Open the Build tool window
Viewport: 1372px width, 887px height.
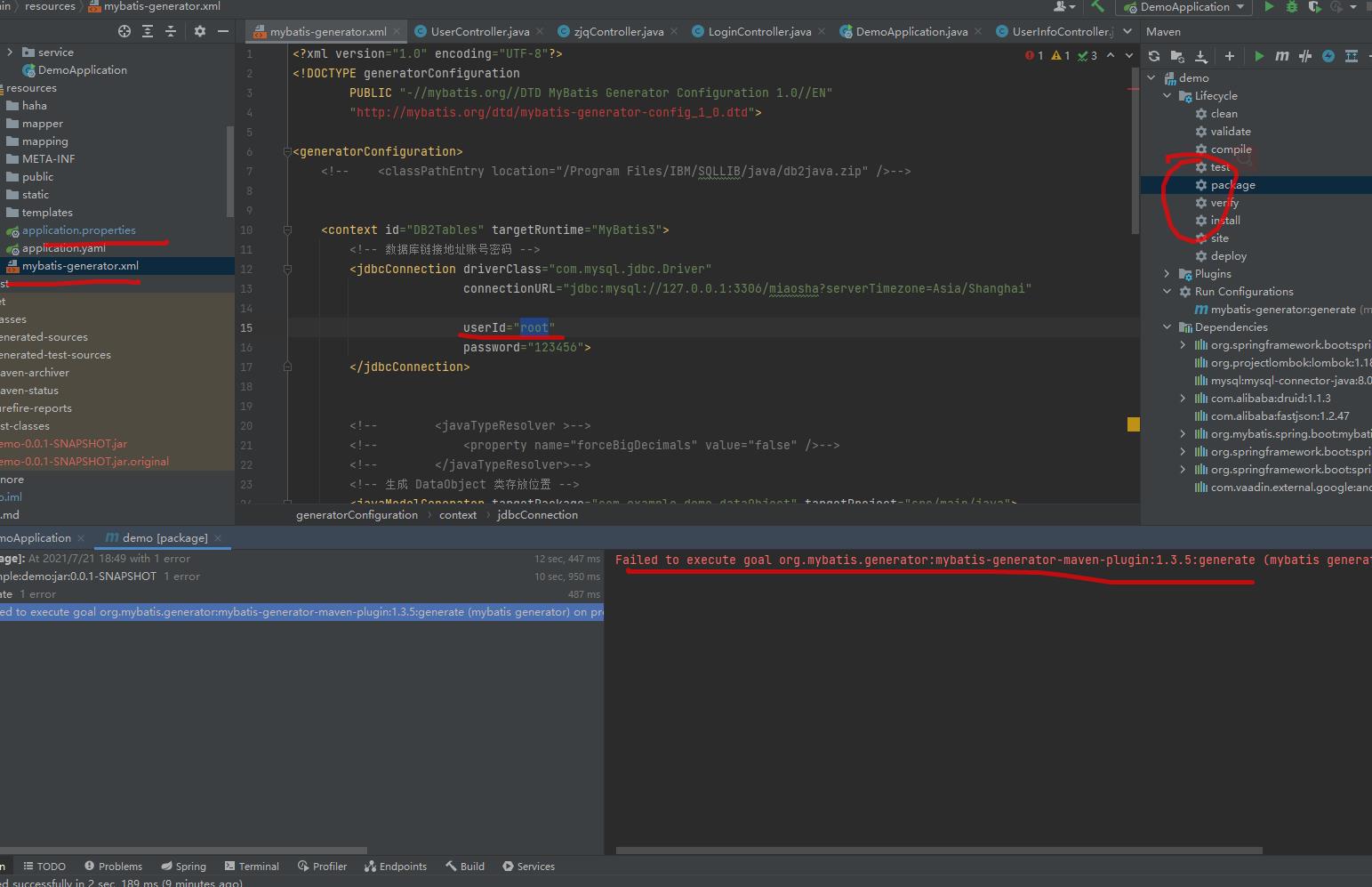[x=464, y=867]
